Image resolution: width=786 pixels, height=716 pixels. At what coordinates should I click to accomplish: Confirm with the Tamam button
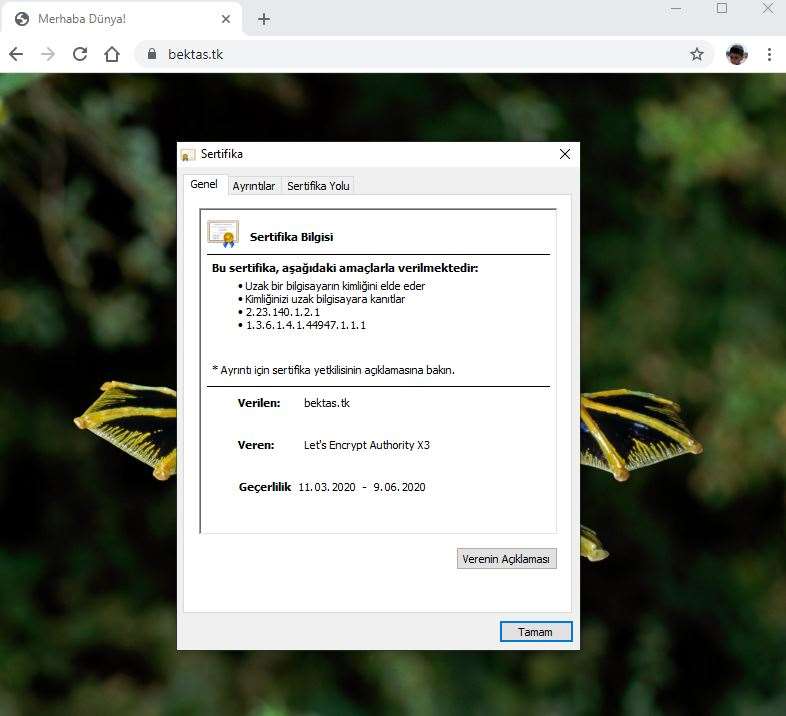[535, 632]
